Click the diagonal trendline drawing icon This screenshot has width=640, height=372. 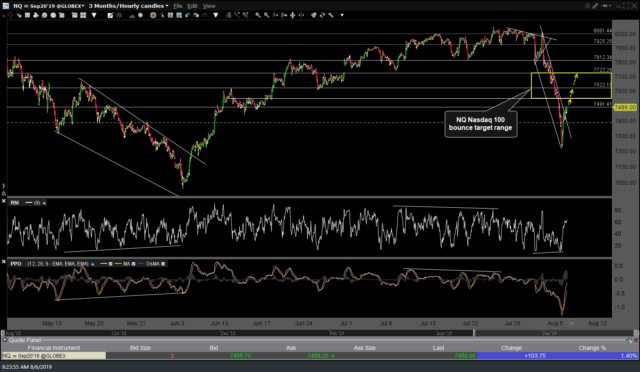tap(237, 15)
